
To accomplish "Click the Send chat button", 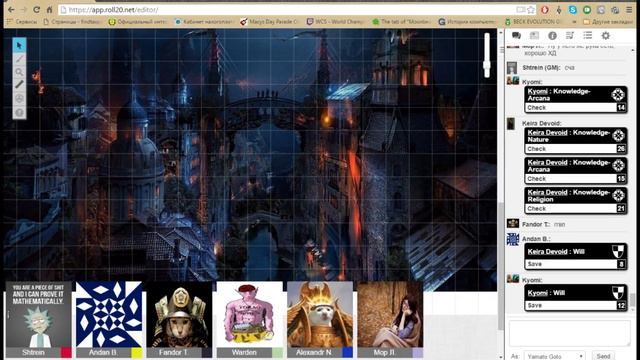I will pos(603,356).
